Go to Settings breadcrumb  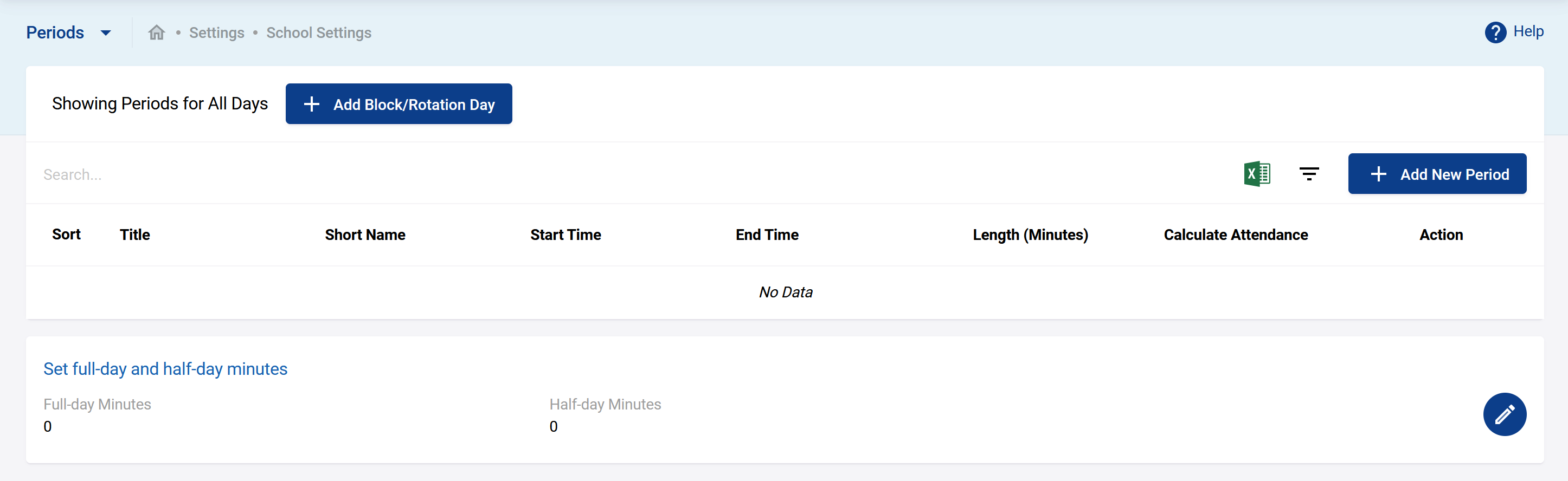pyautogui.click(x=217, y=33)
